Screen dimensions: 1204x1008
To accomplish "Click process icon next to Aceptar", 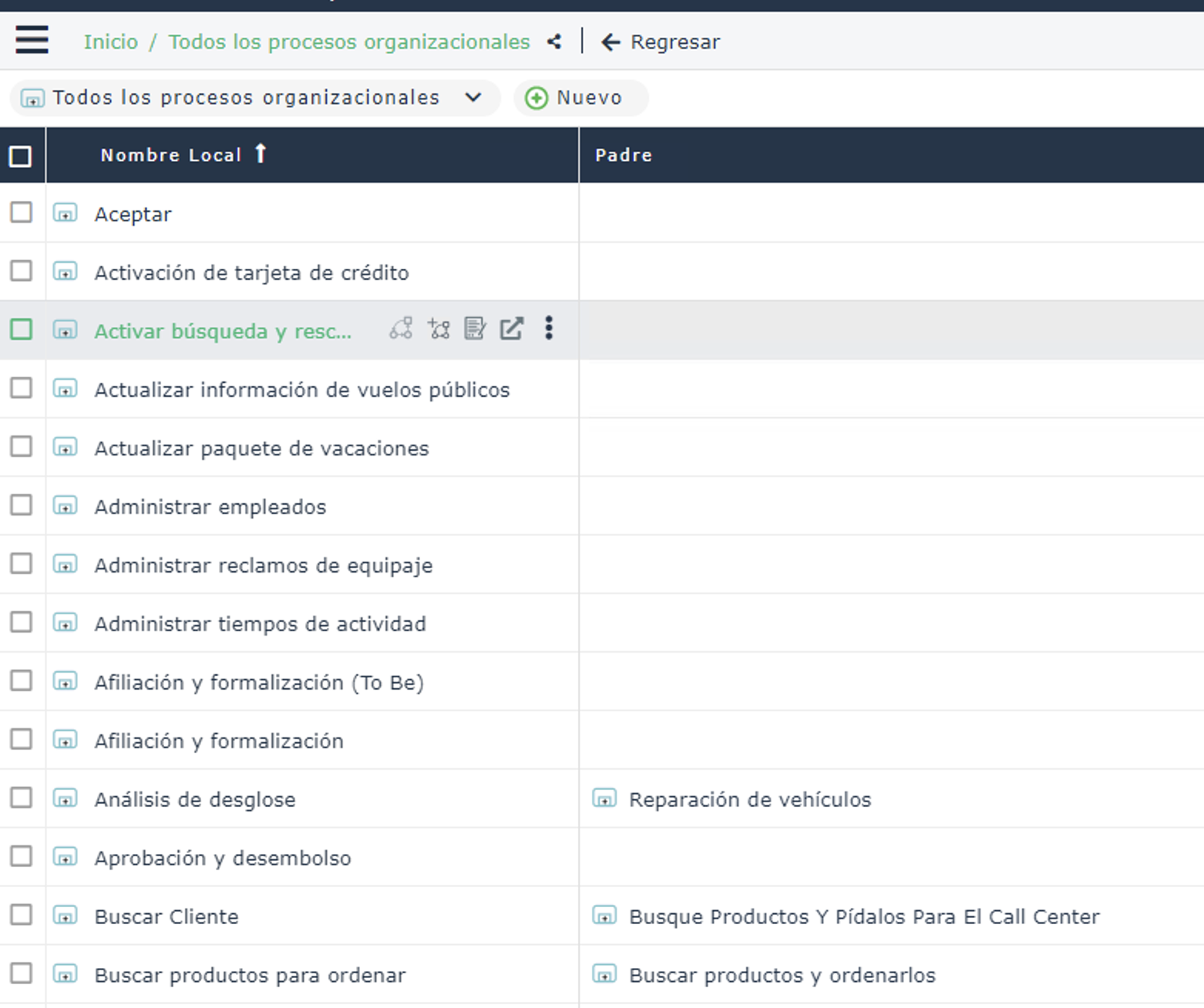I will click(x=66, y=213).
